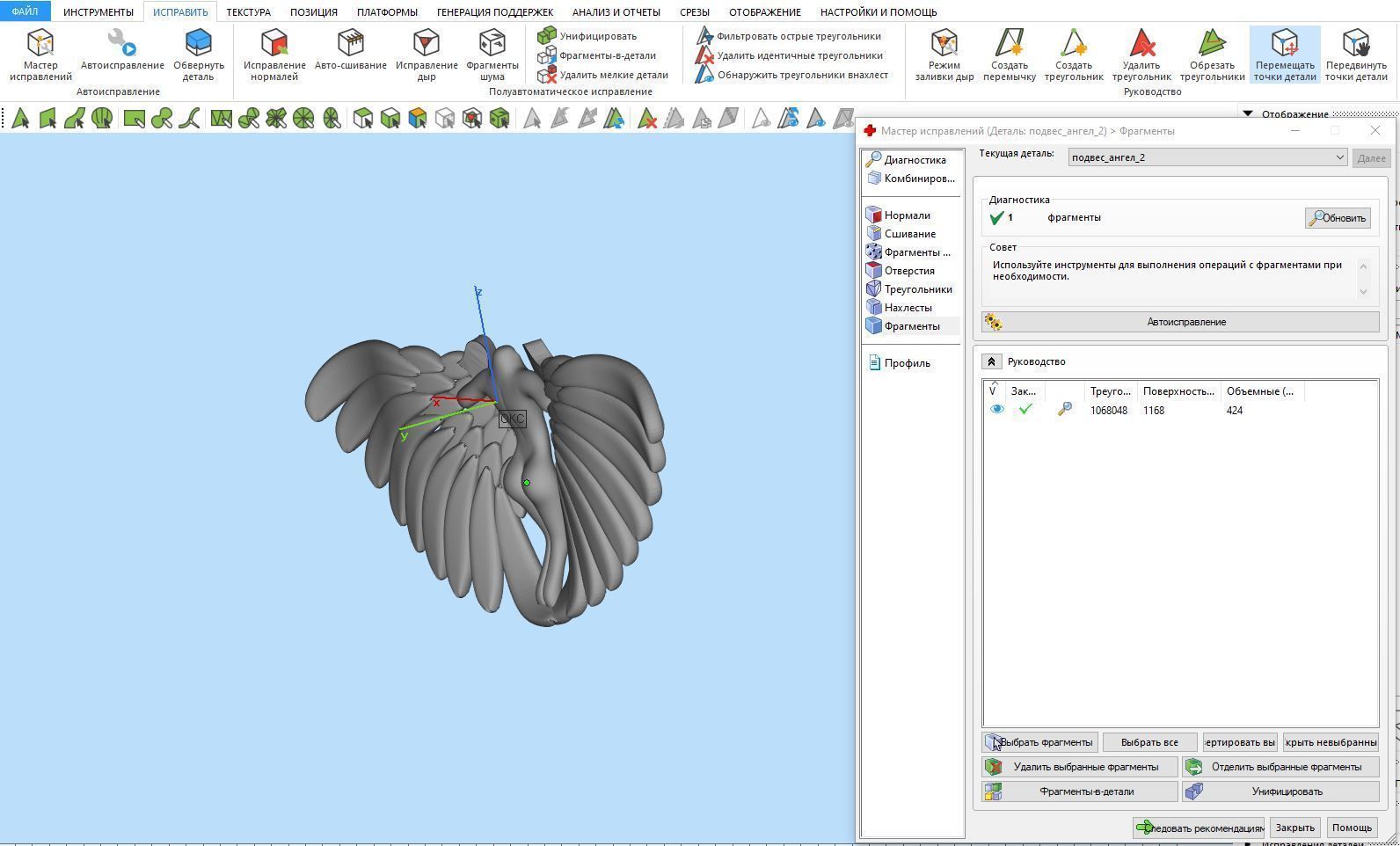Open Исправление дыр tool
The width and height of the screenshot is (1400, 846).
point(427,55)
